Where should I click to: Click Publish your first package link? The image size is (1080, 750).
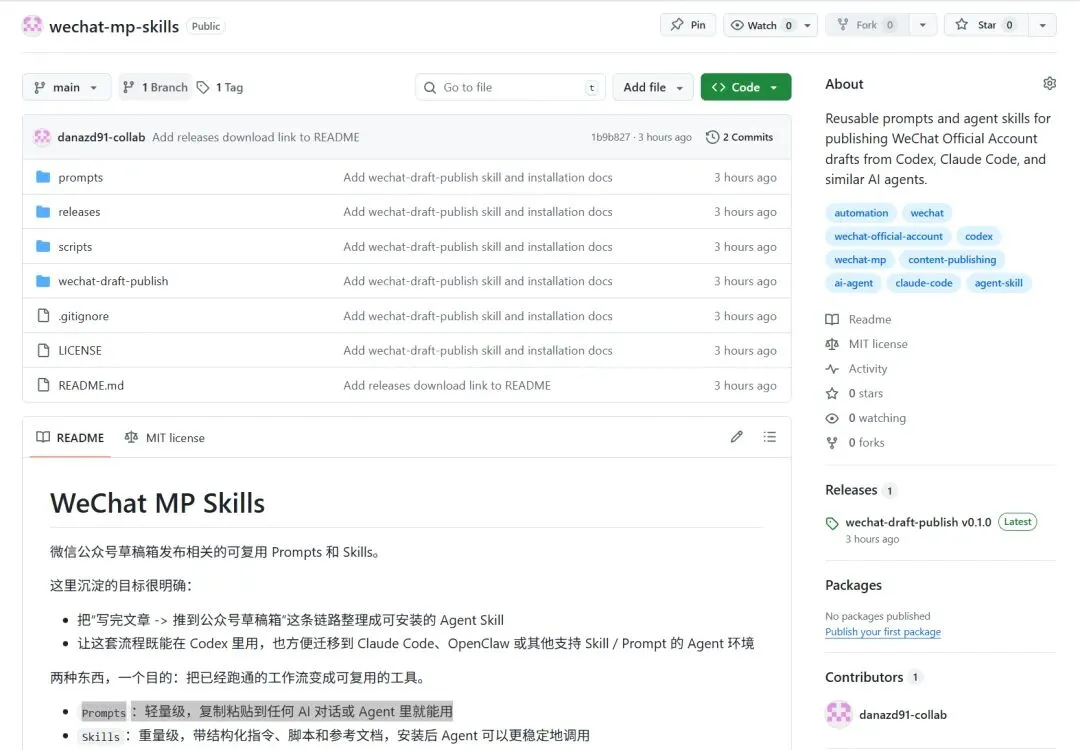tap(882, 632)
